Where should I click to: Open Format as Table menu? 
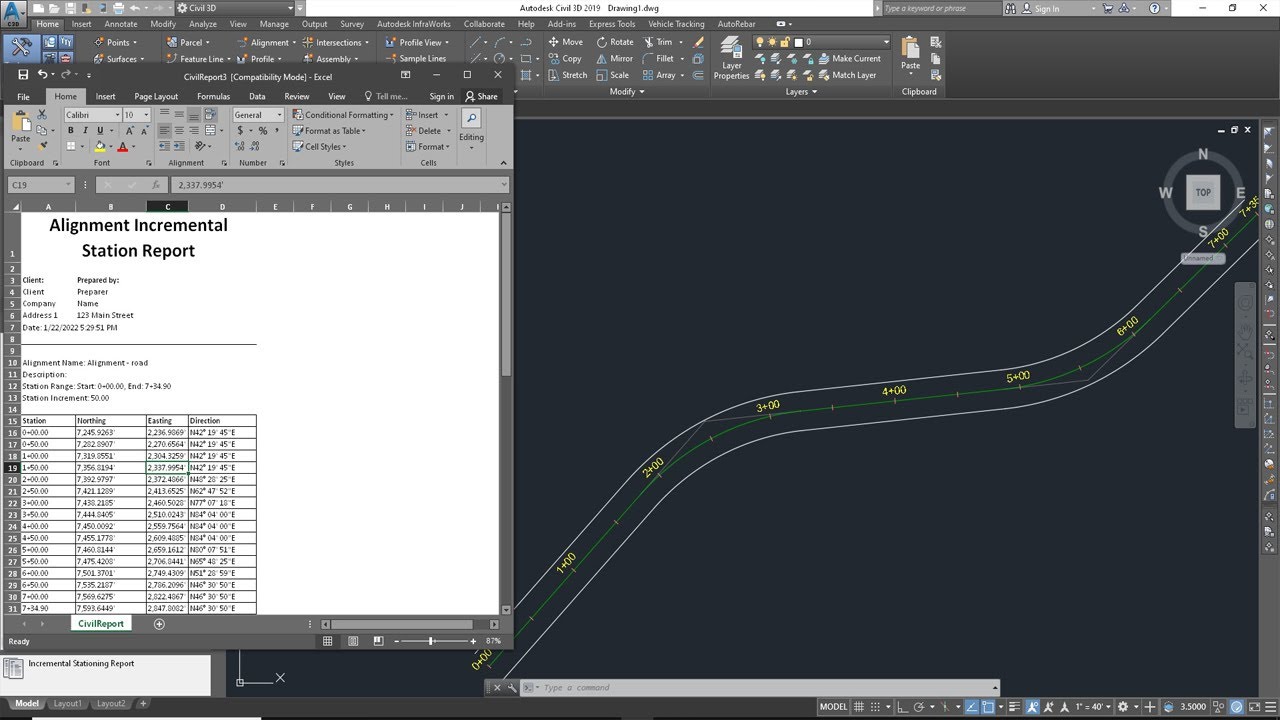point(331,131)
